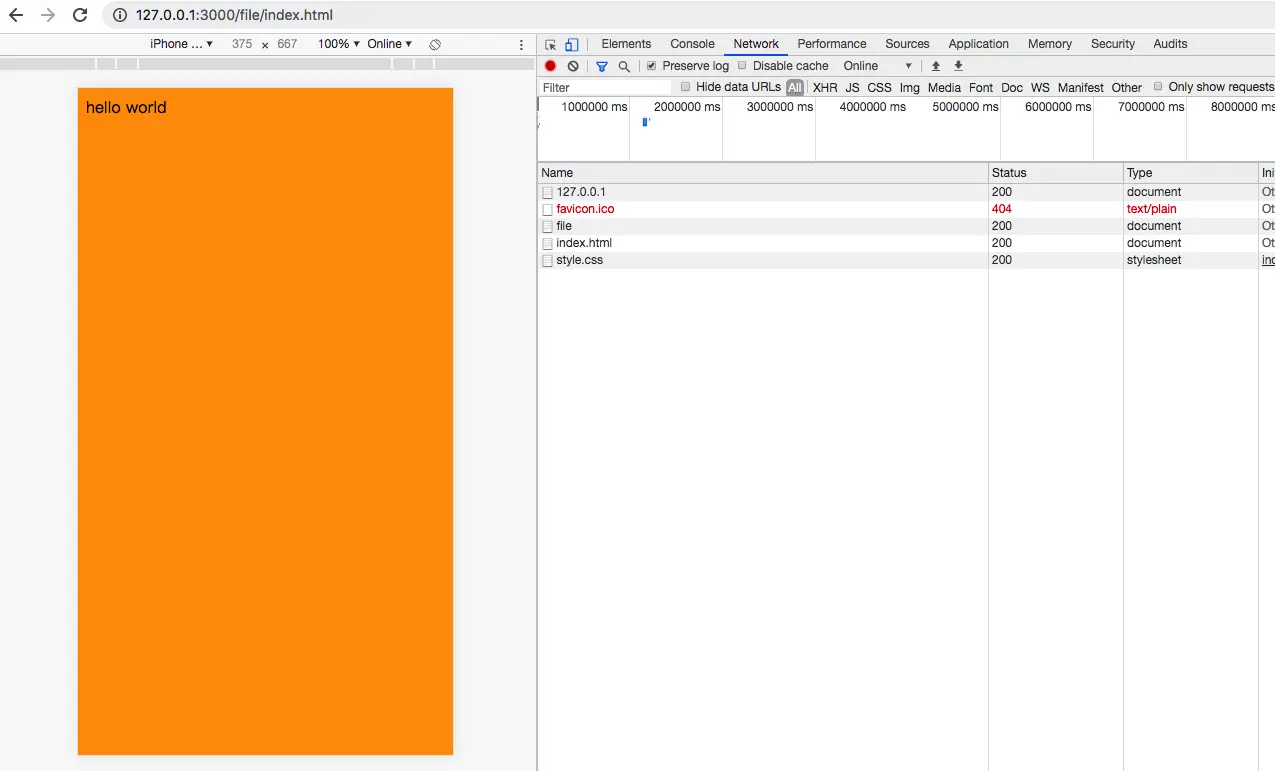This screenshot has height=771, width=1275.
Task: Open the network throttling Online dropdown in Network panel
Action: [x=877, y=66]
